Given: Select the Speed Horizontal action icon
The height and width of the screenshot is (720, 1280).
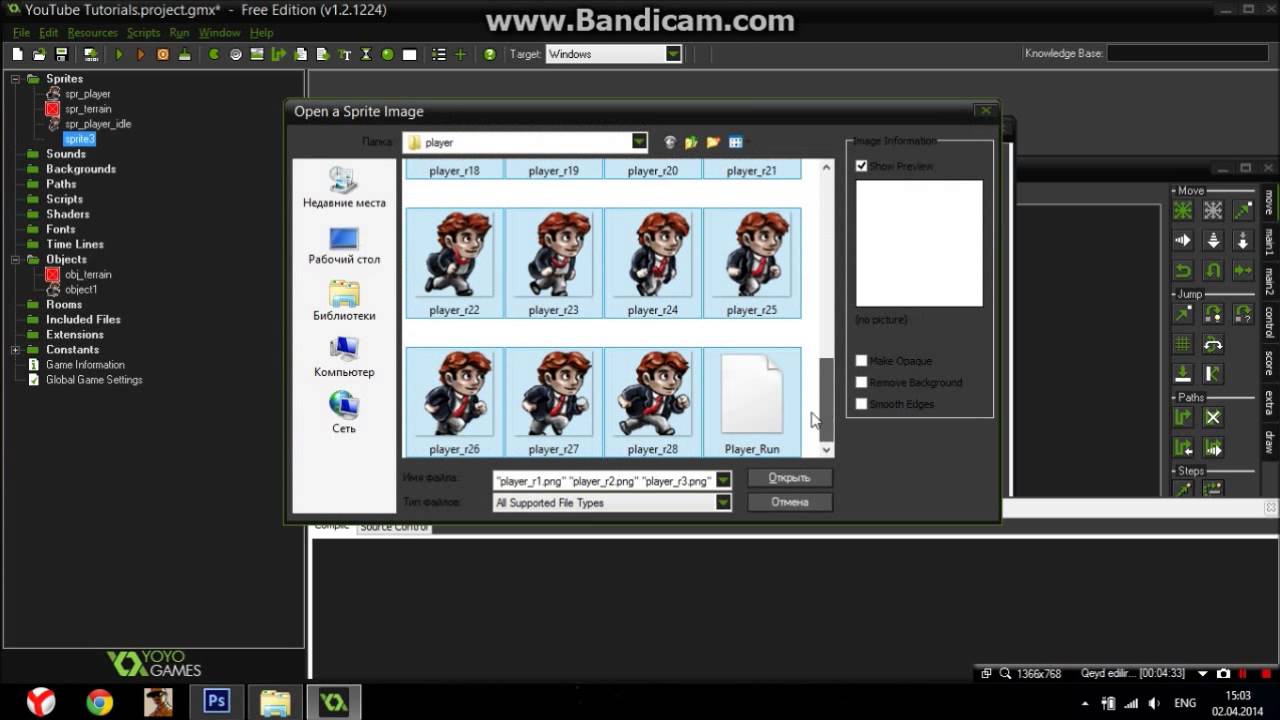Looking at the screenshot, I should click(x=1183, y=240).
